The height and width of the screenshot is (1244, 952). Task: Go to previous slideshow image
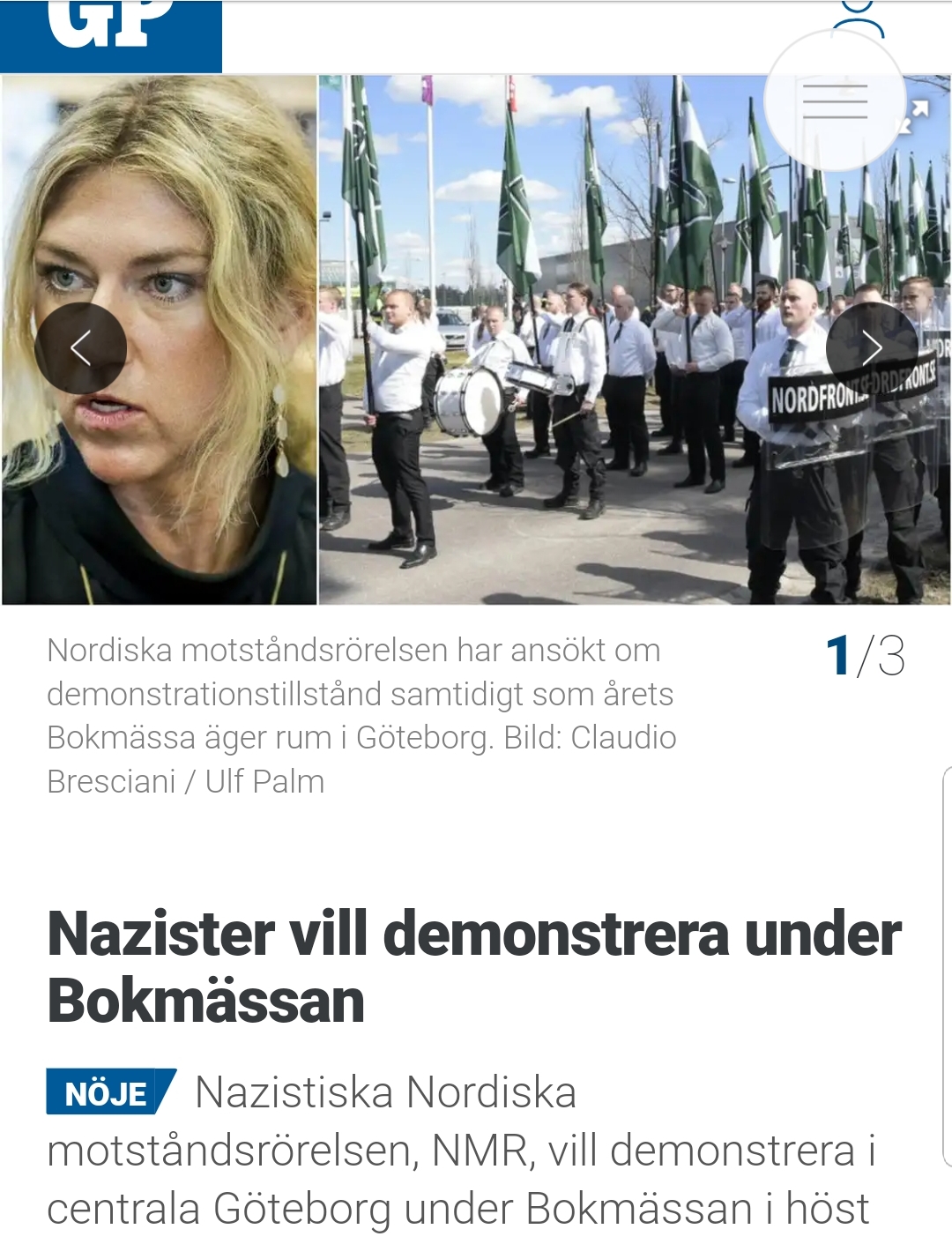80,348
